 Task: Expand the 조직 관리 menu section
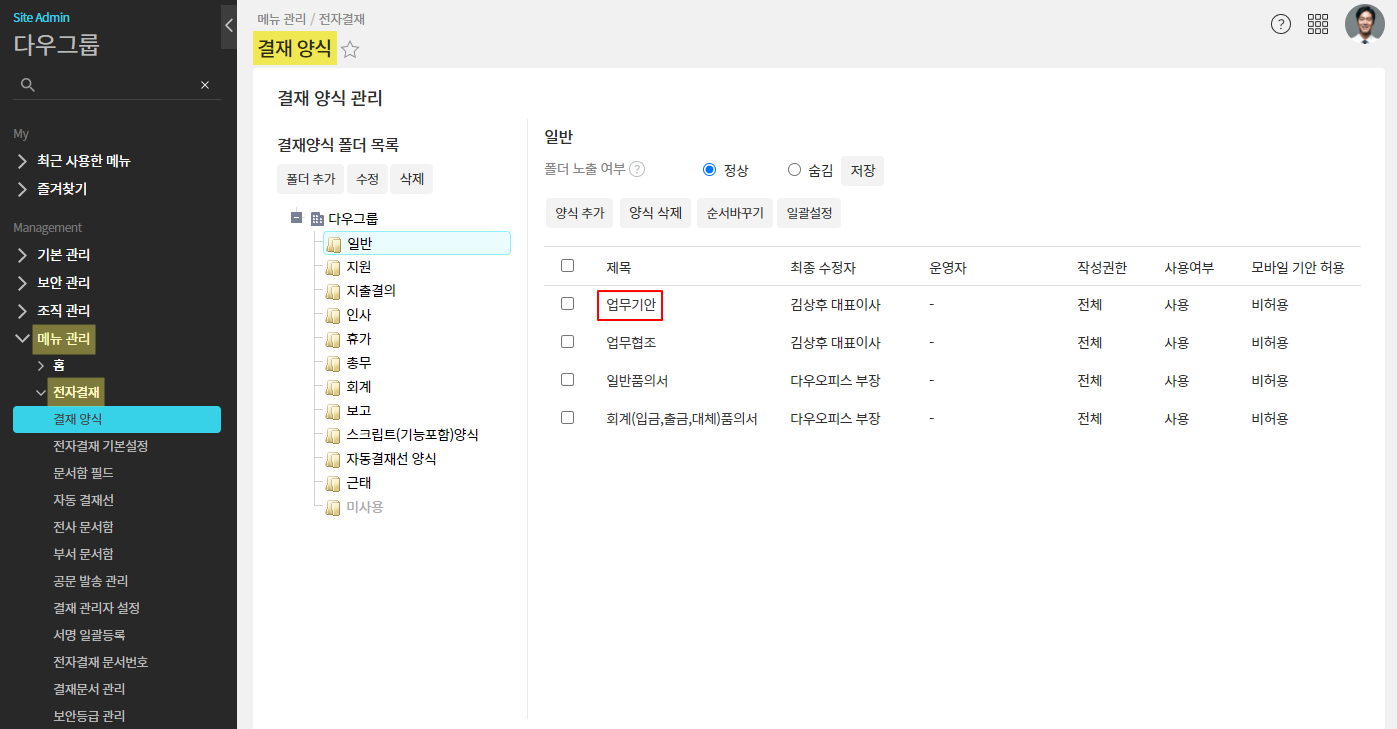point(62,311)
